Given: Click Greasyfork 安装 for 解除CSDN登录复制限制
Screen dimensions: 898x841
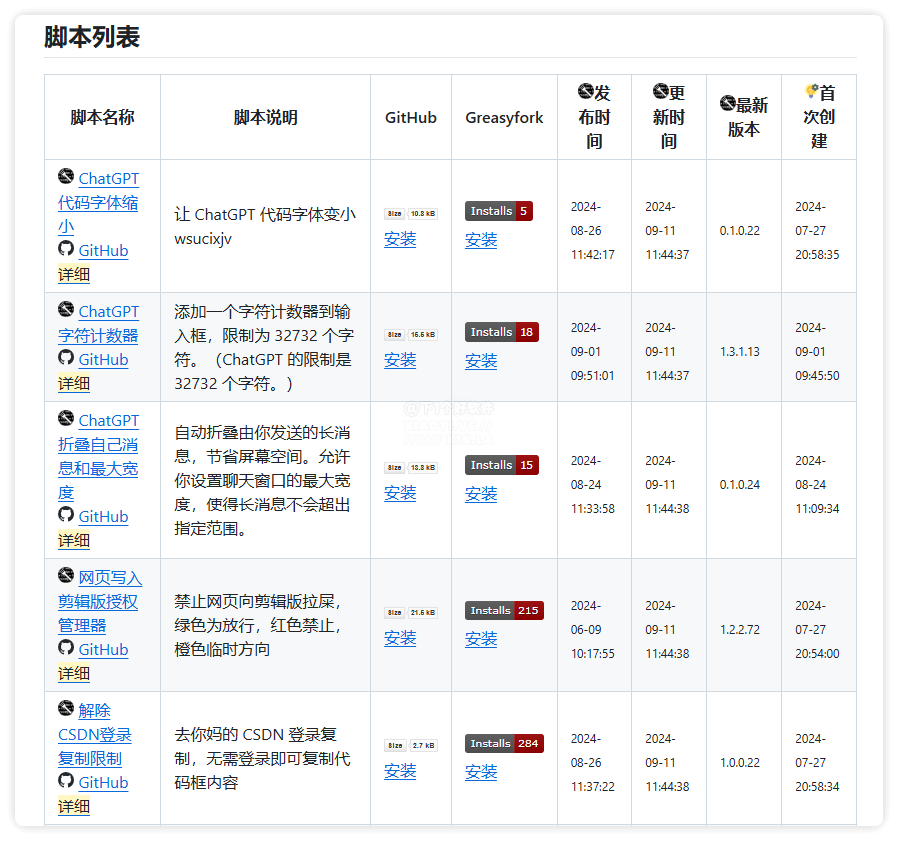Looking at the screenshot, I should coord(481,771).
